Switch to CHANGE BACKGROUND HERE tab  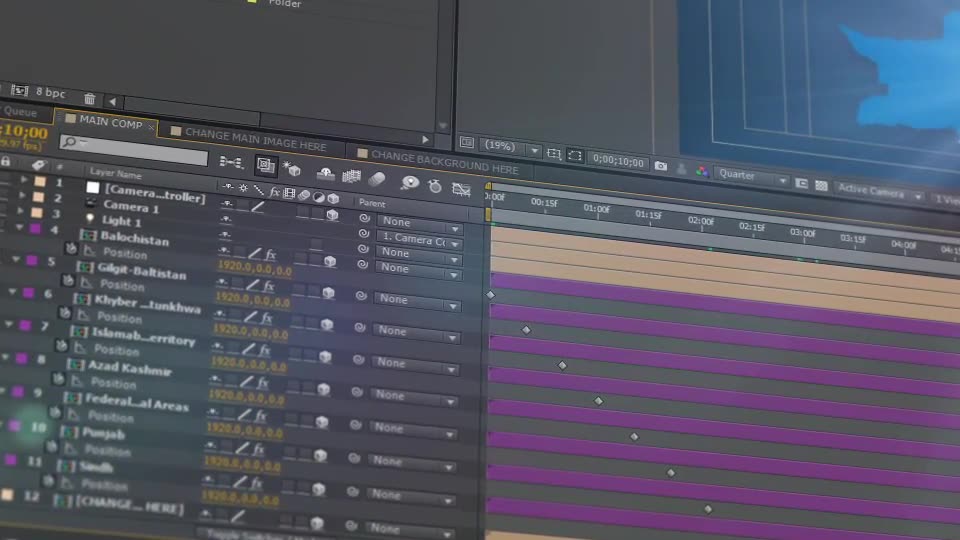tap(444, 162)
